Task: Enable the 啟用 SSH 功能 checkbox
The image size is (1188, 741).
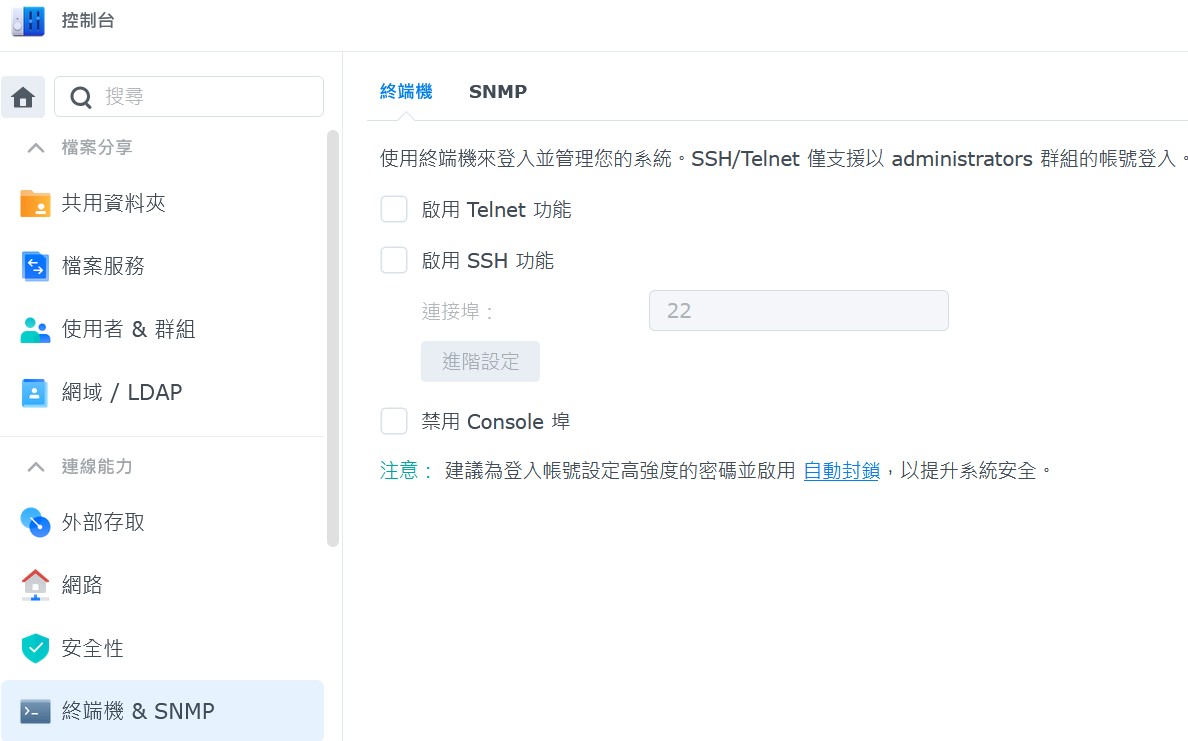Action: pyautogui.click(x=394, y=261)
